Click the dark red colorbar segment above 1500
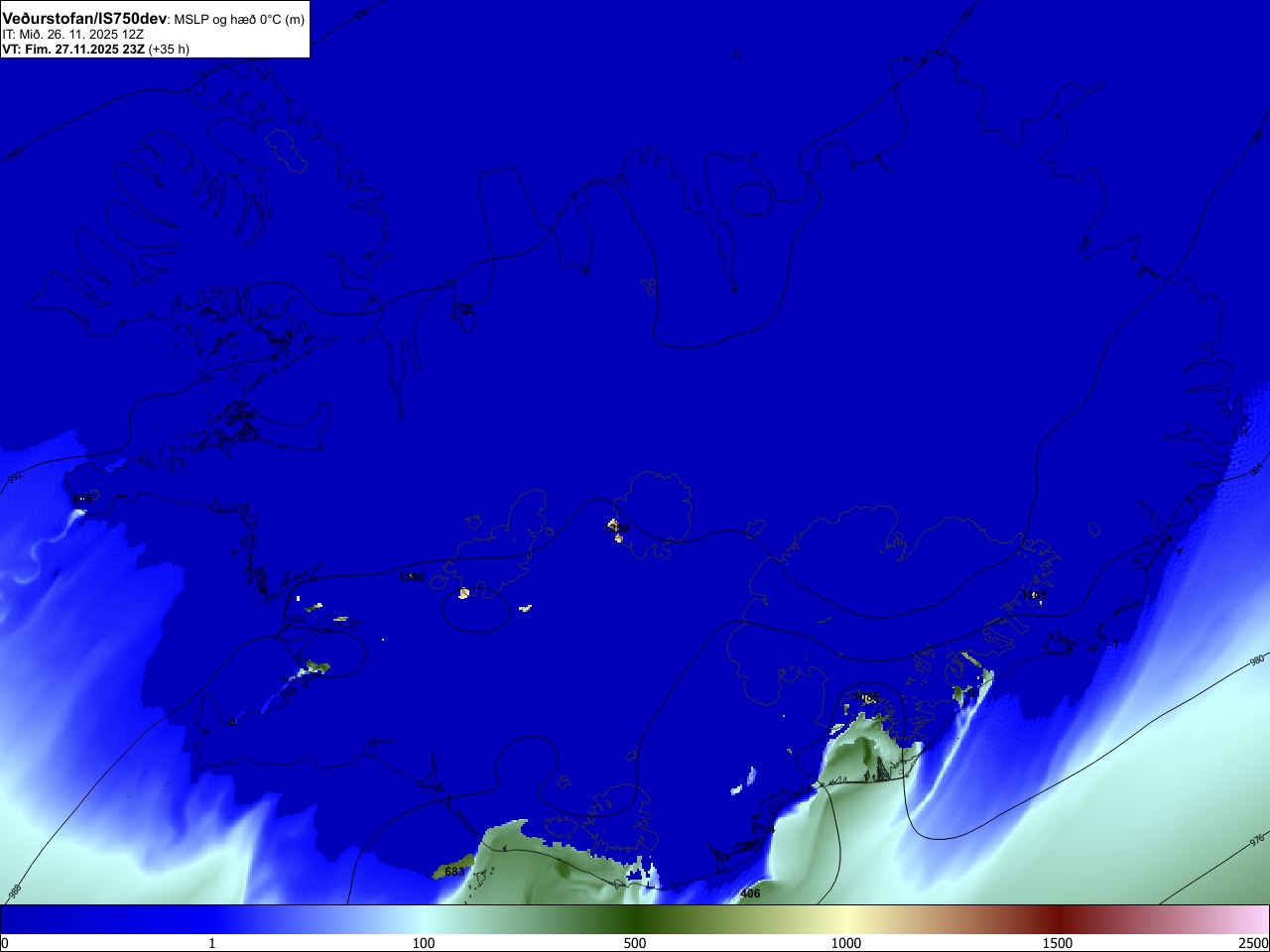Screen dimensions: 1270x952 coord(1058,919)
